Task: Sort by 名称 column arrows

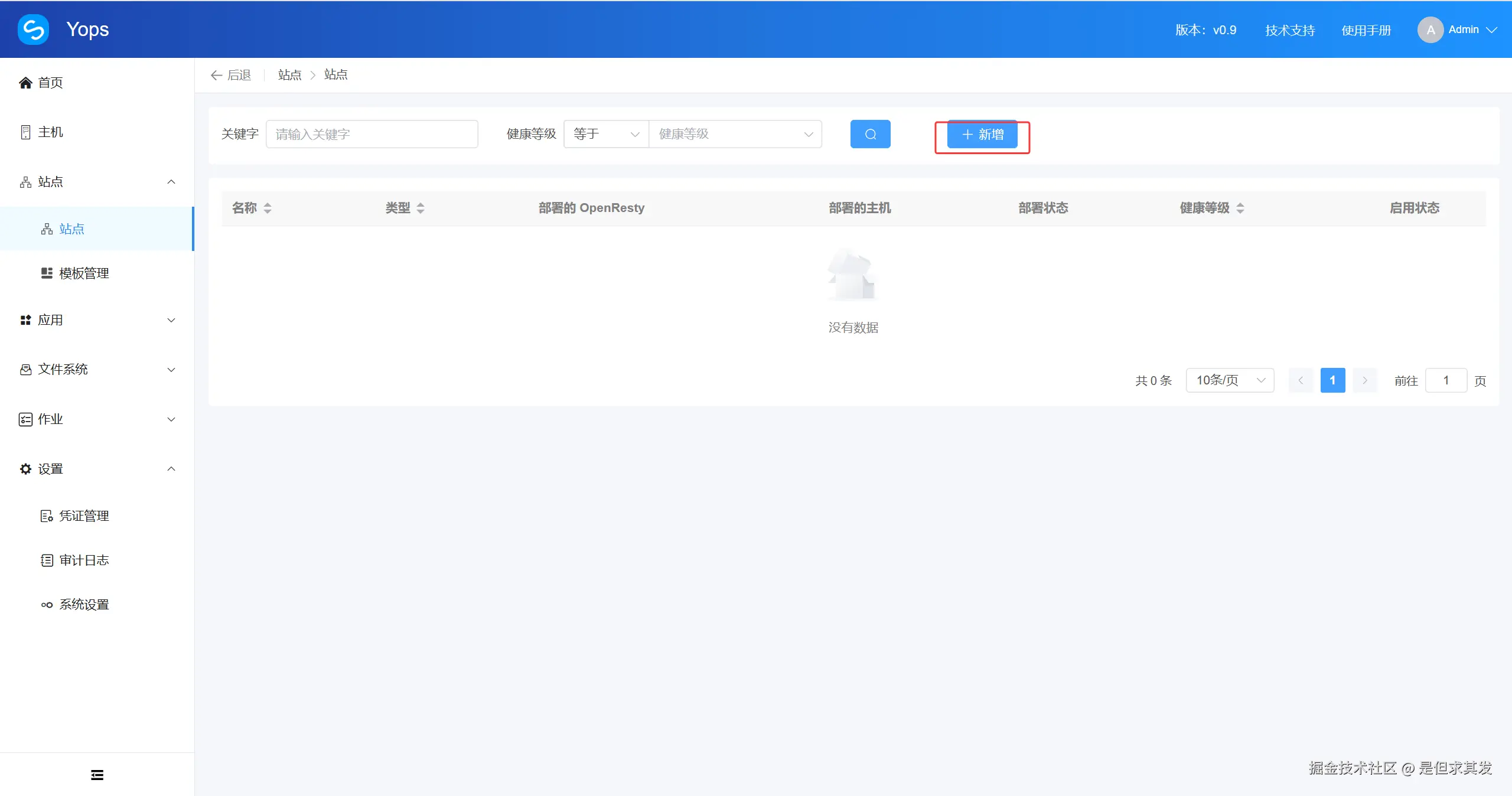Action: (268, 208)
